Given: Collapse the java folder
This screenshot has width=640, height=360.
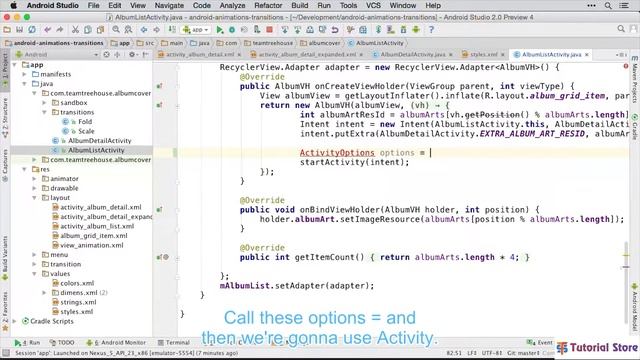Looking at the screenshot, I should coord(24,84).
